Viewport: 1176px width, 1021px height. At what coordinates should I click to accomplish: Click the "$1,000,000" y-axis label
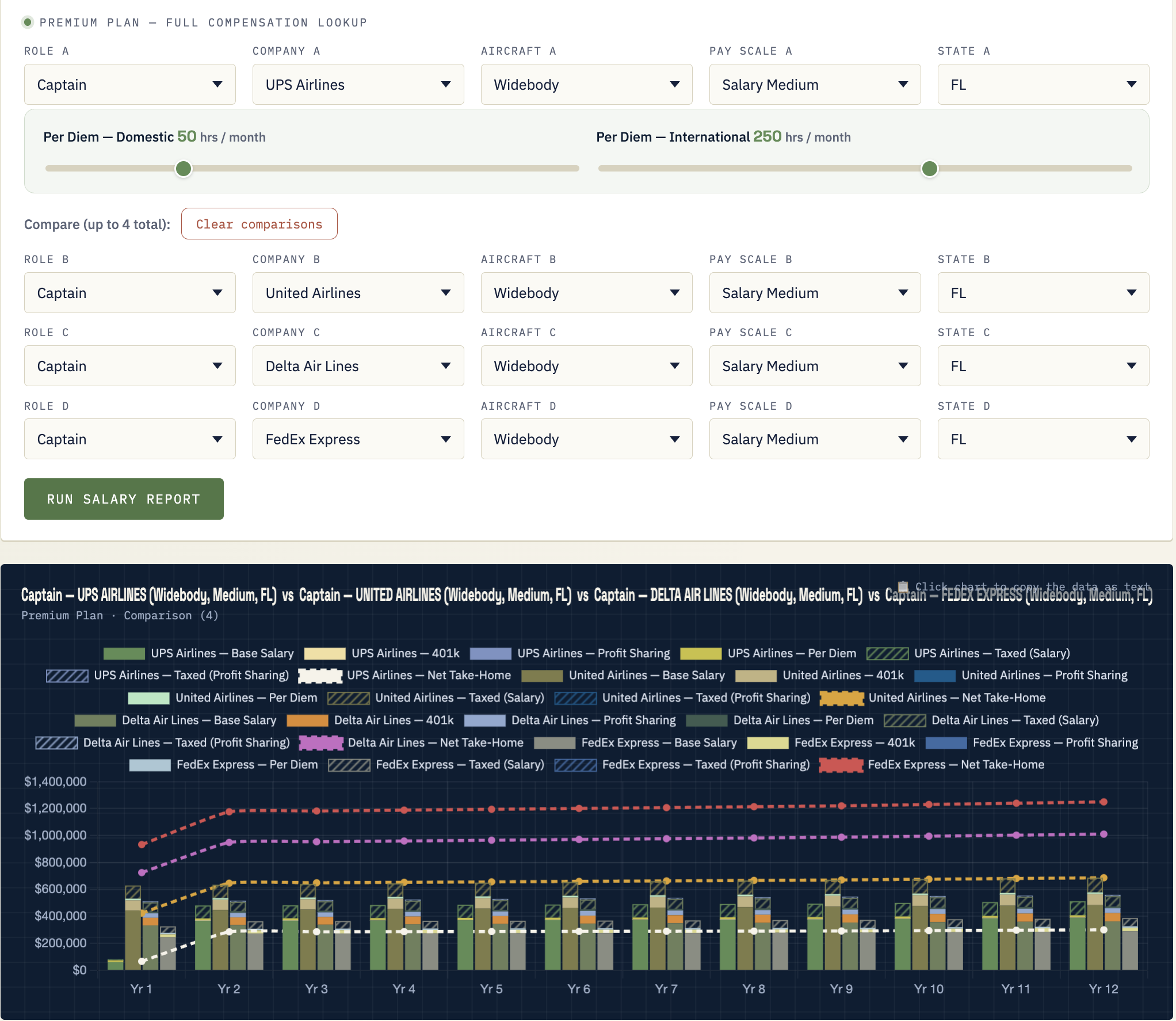tap(55, 835)
